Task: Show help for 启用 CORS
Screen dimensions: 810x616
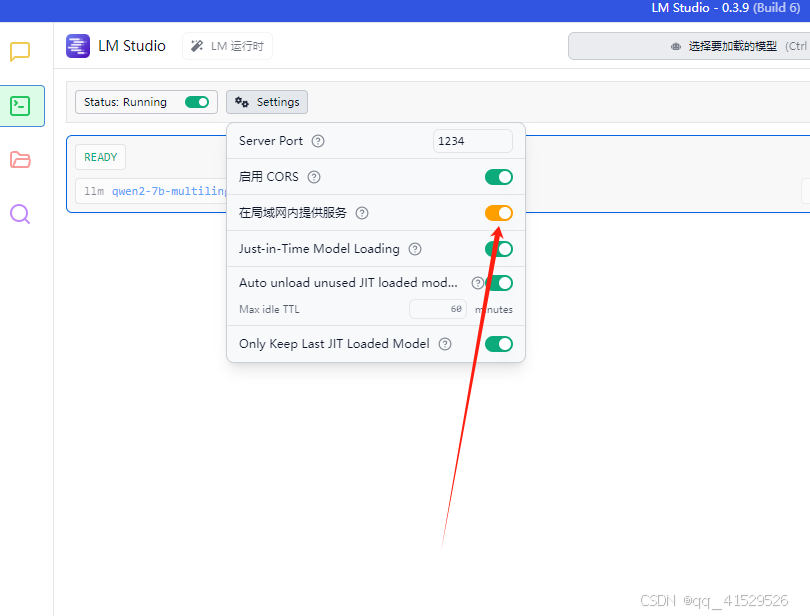Action: tap(314, 177)
